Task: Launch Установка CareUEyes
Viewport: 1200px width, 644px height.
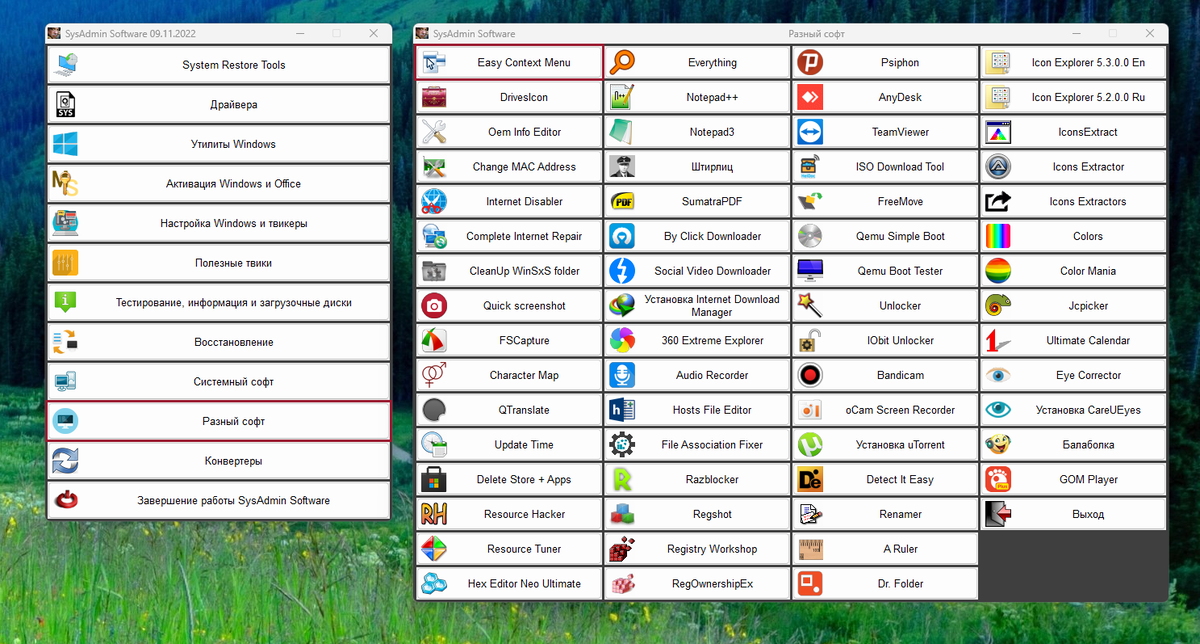Action: click(1073, 410)
